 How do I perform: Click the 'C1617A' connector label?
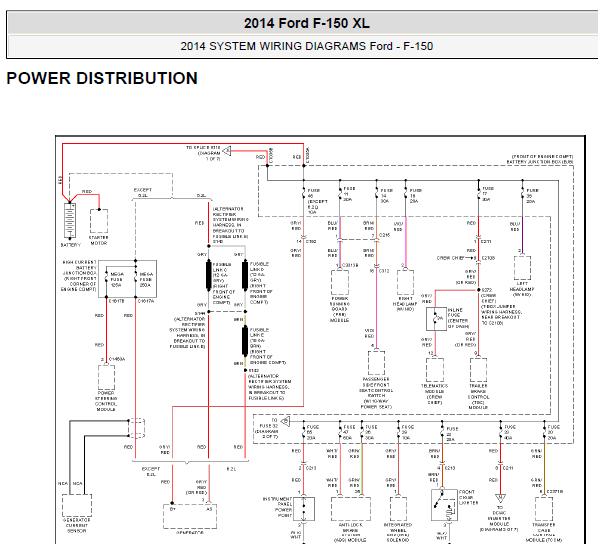coord(145,301)
